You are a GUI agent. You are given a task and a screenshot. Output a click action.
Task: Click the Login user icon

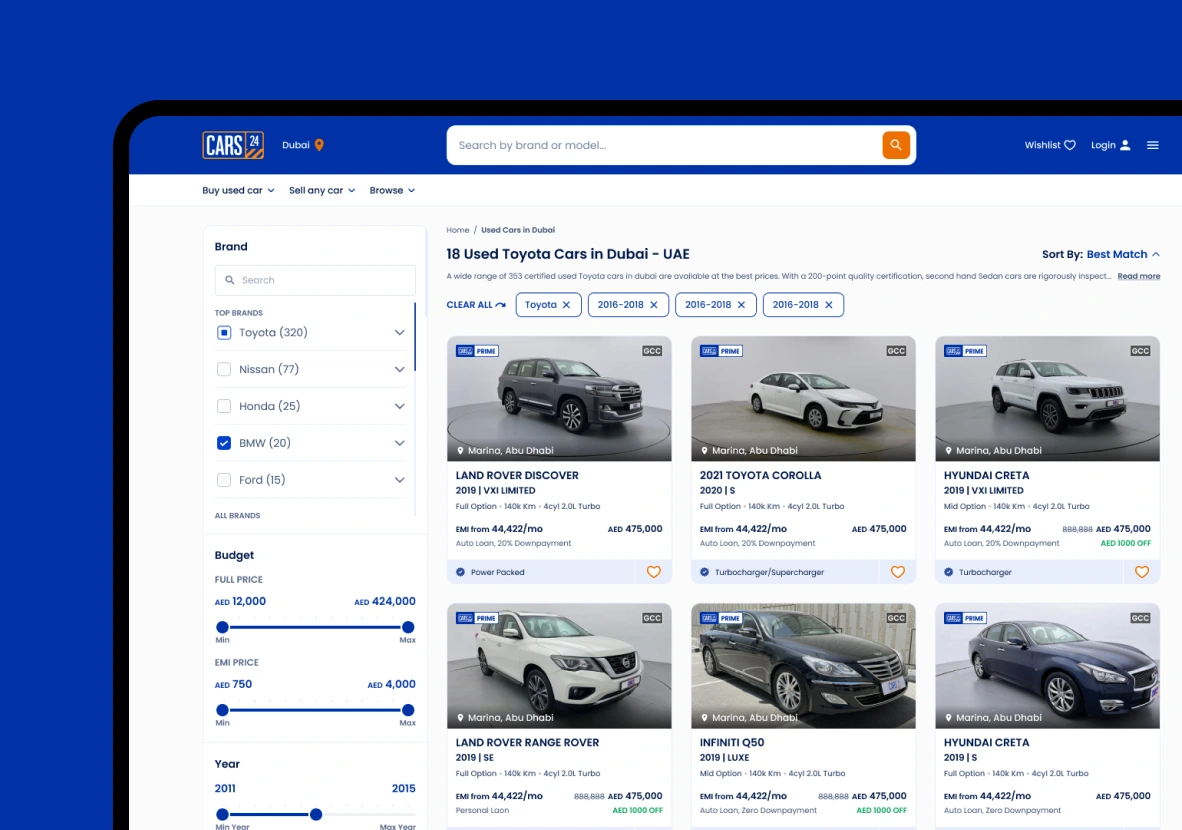coord(1125,145)
